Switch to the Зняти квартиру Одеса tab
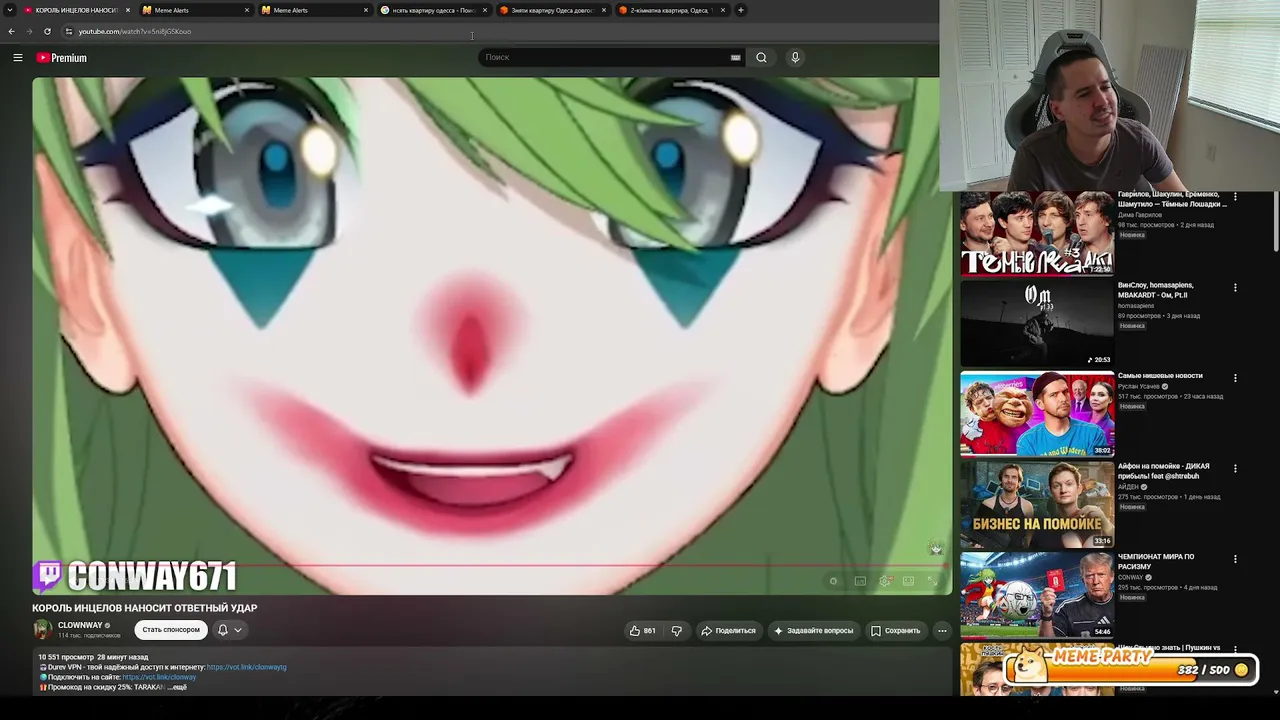The height and width of the screenshot is (720, 1280). coord(552,10)
